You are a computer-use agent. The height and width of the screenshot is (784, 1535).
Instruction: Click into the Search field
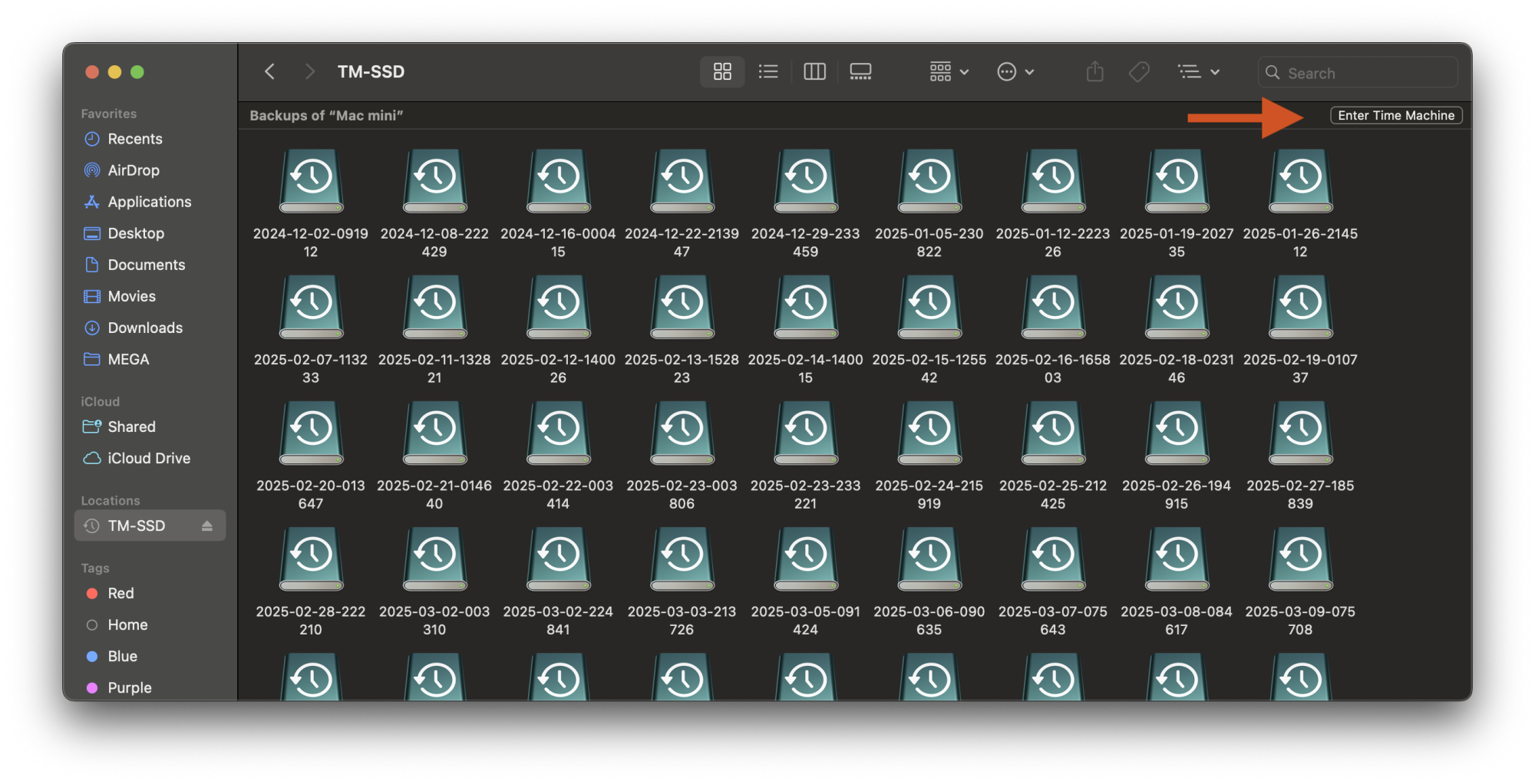coord(1358,73)
